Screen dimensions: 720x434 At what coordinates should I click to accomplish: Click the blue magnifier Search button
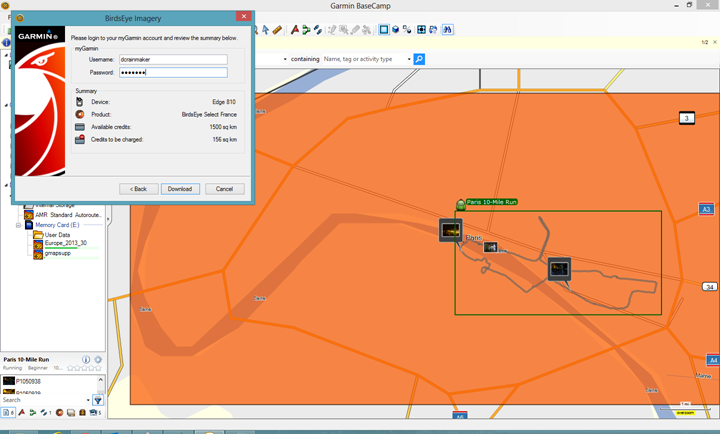tap(419, 59)
